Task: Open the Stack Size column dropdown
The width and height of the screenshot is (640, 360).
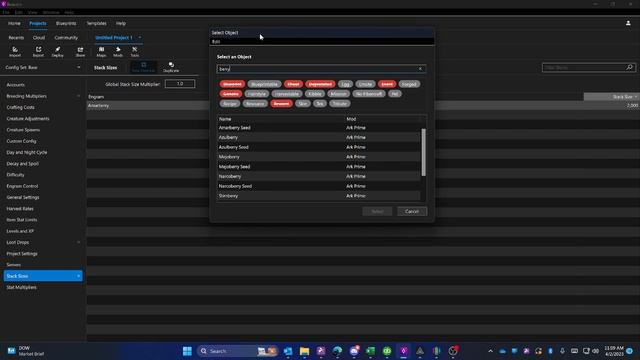Action: pyautogui.click(x=636, y=97)
